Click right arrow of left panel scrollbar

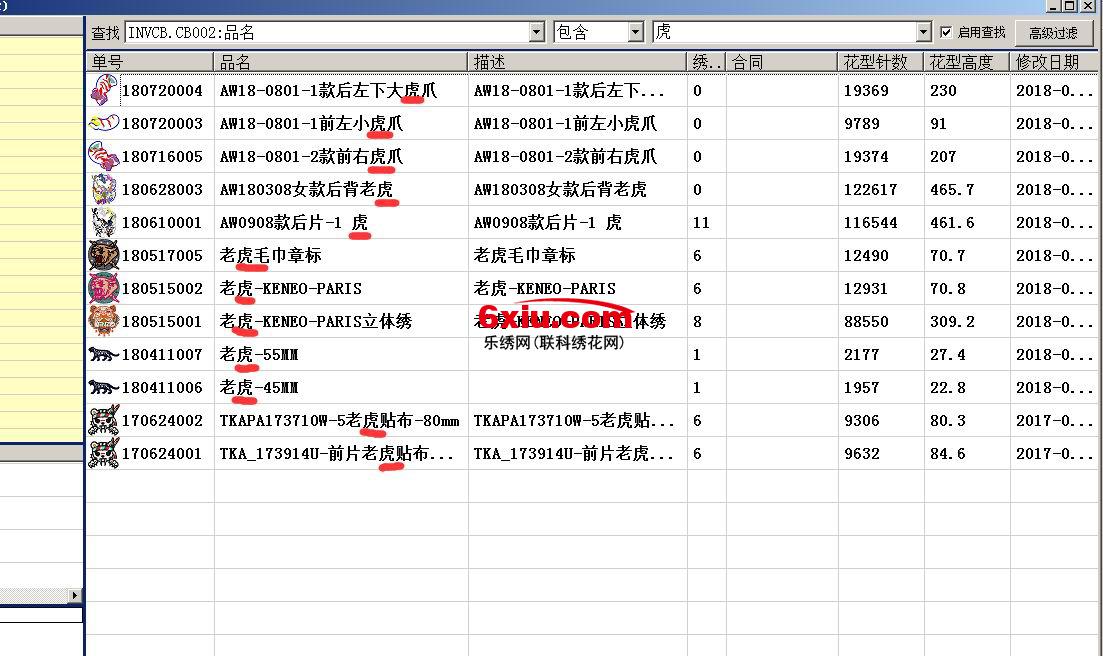click(74, 596)
